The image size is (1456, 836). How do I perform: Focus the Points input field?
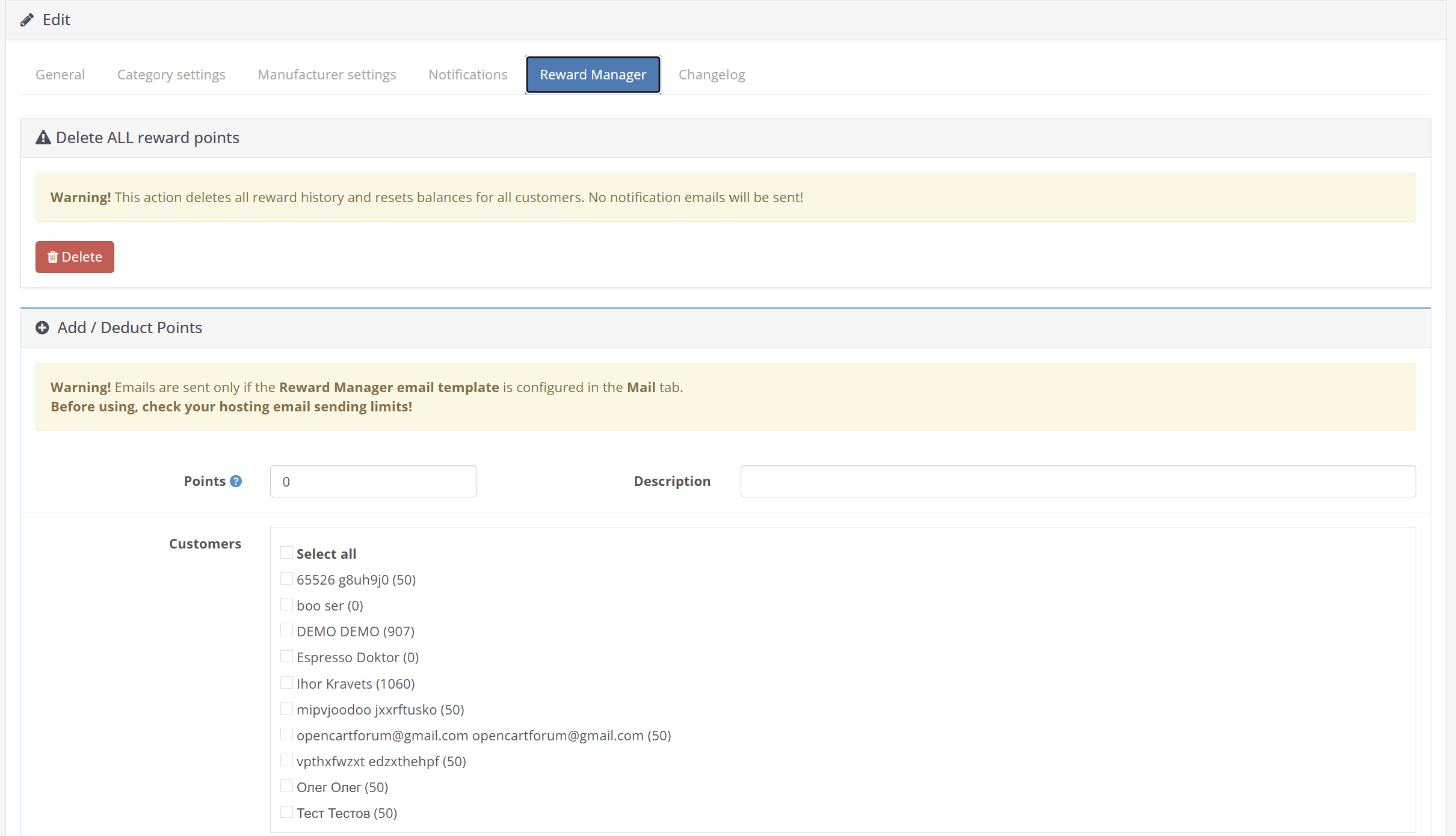[373, 481]
